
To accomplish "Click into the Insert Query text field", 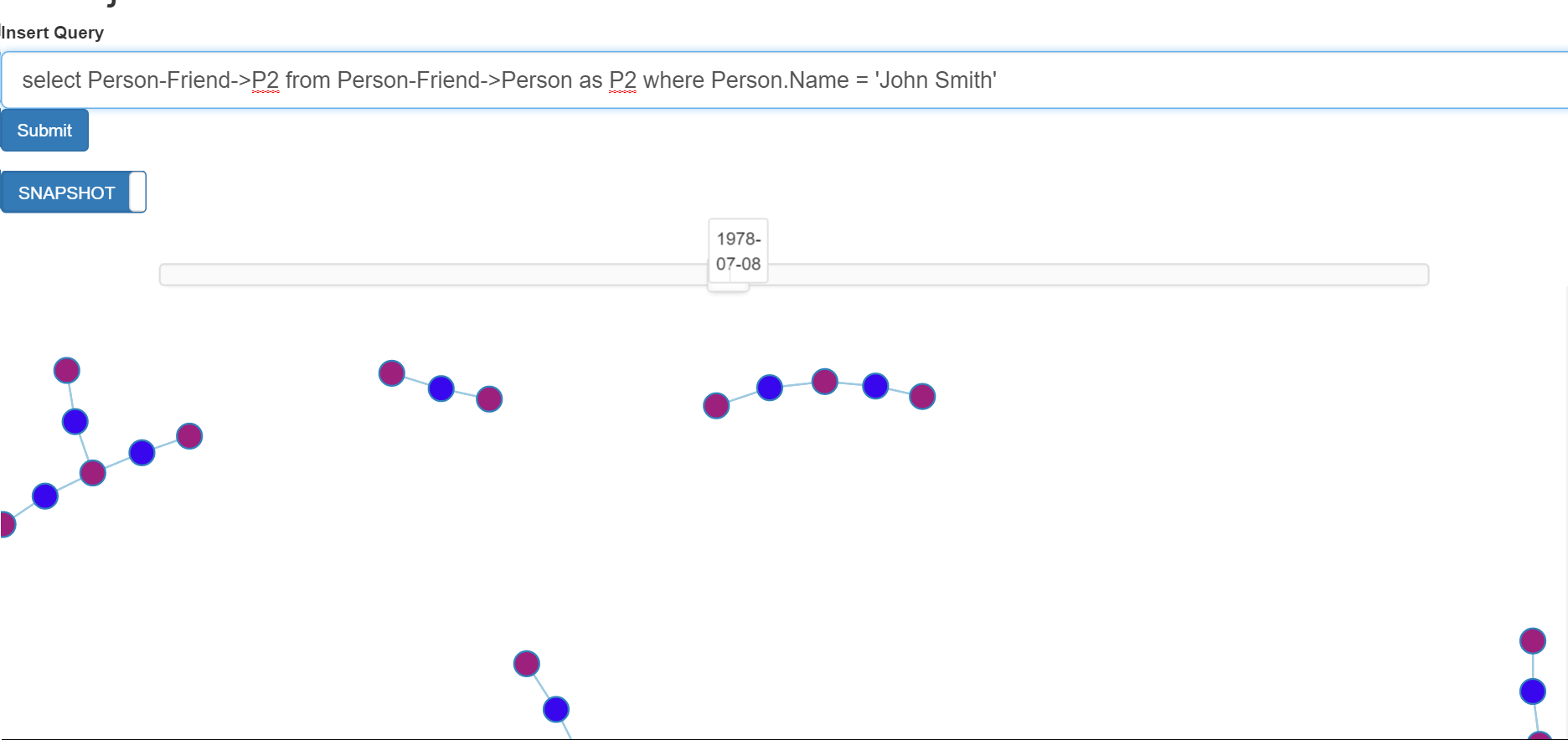I will click(x=784, y=80).
